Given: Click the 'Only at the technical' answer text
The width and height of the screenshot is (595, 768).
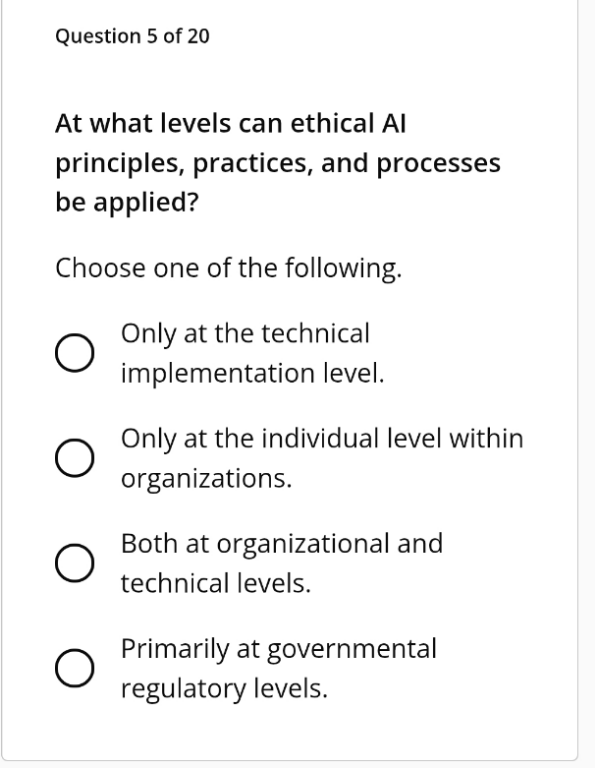Looking at the screenshot, I should pyautogui.click(x=245, y=335).
